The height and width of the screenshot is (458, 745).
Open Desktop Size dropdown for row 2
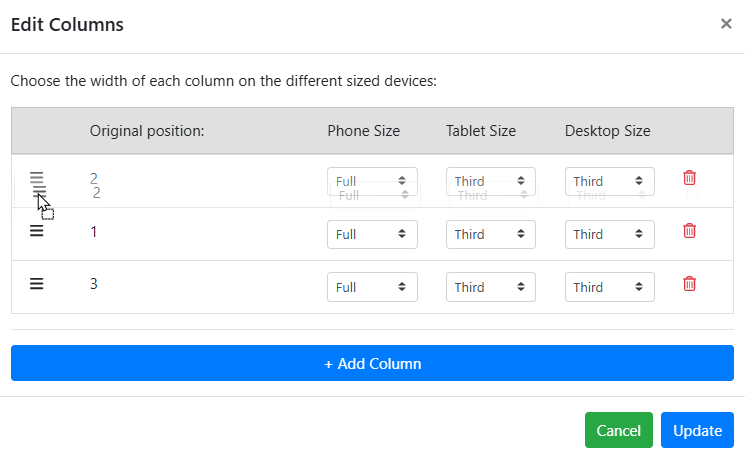click(610, 181)
